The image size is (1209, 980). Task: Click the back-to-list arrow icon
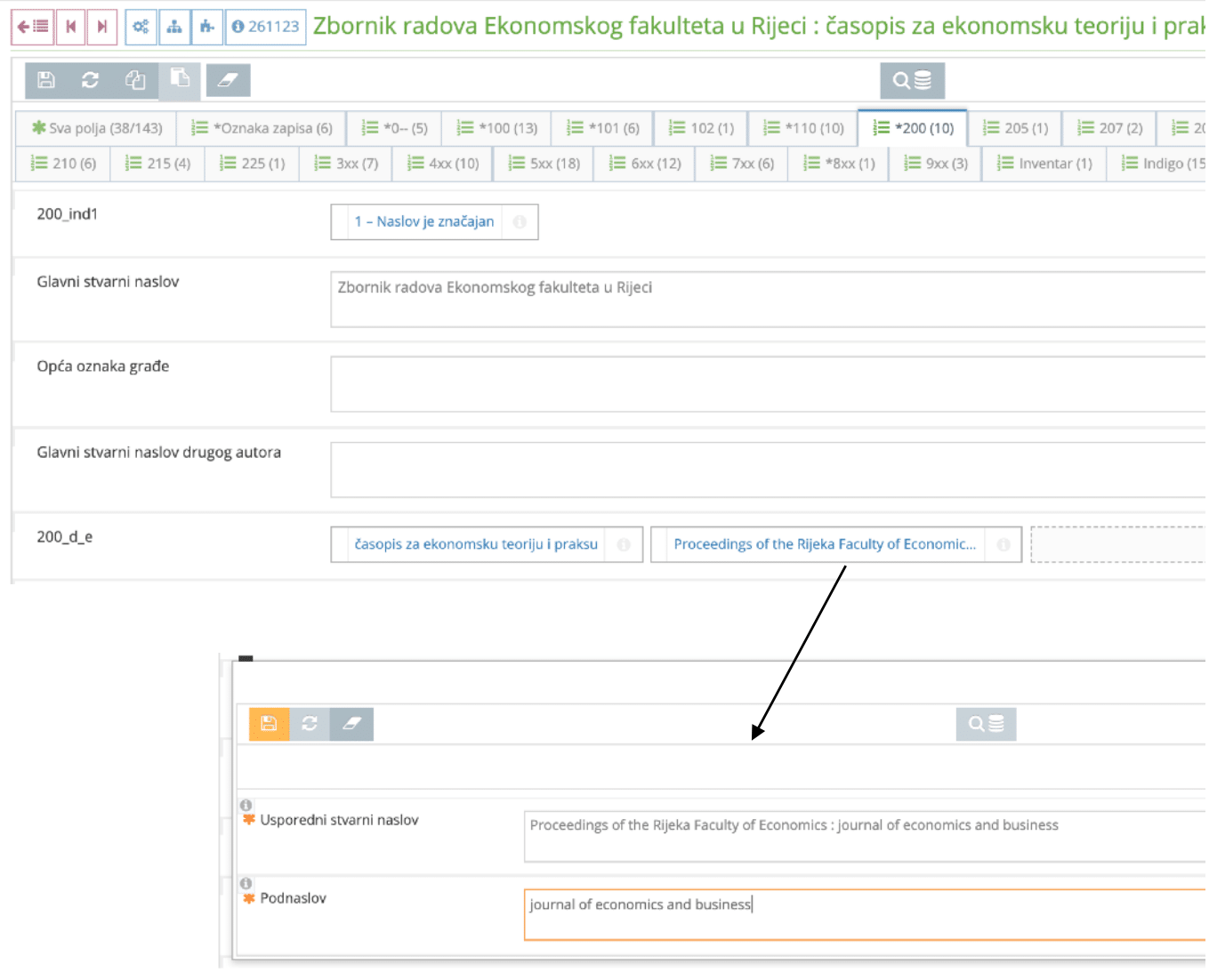[32, 27]
